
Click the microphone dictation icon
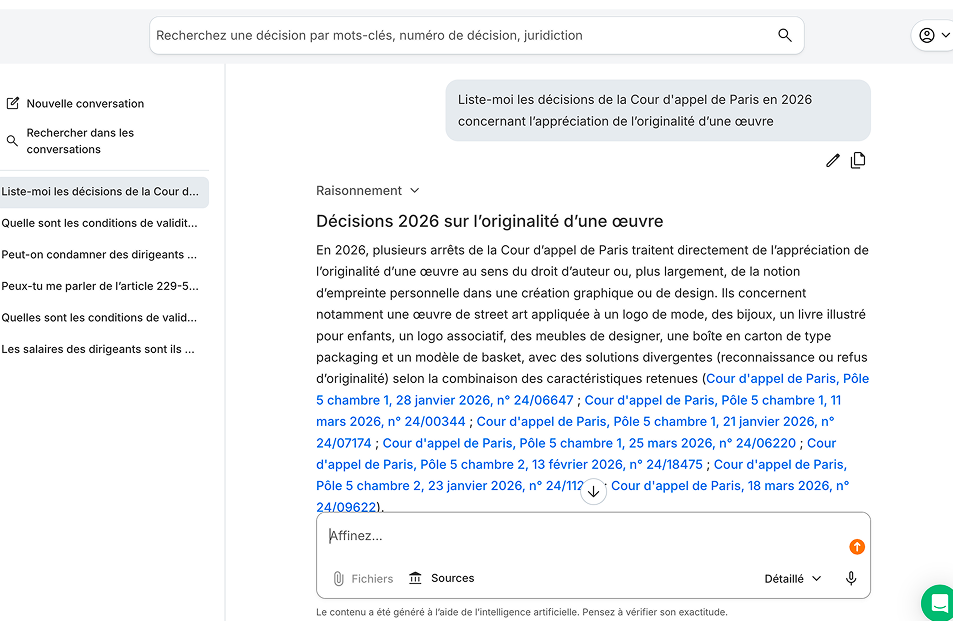click(x=851, y=578)
